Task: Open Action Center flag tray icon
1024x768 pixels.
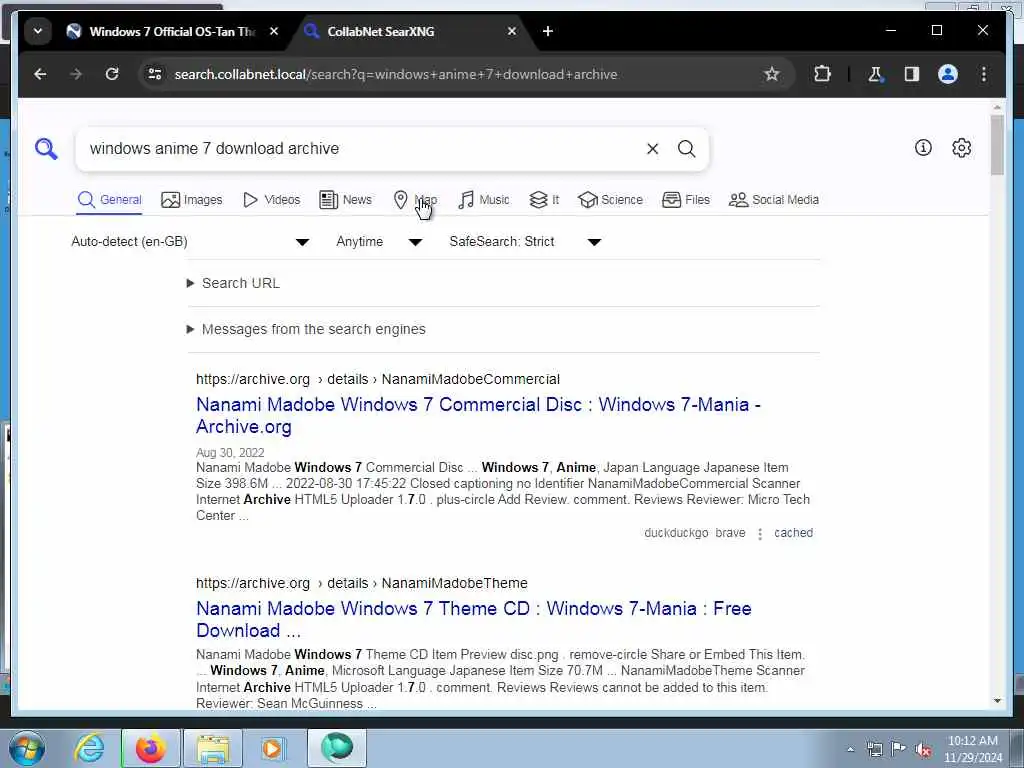Action: point(899,749)
